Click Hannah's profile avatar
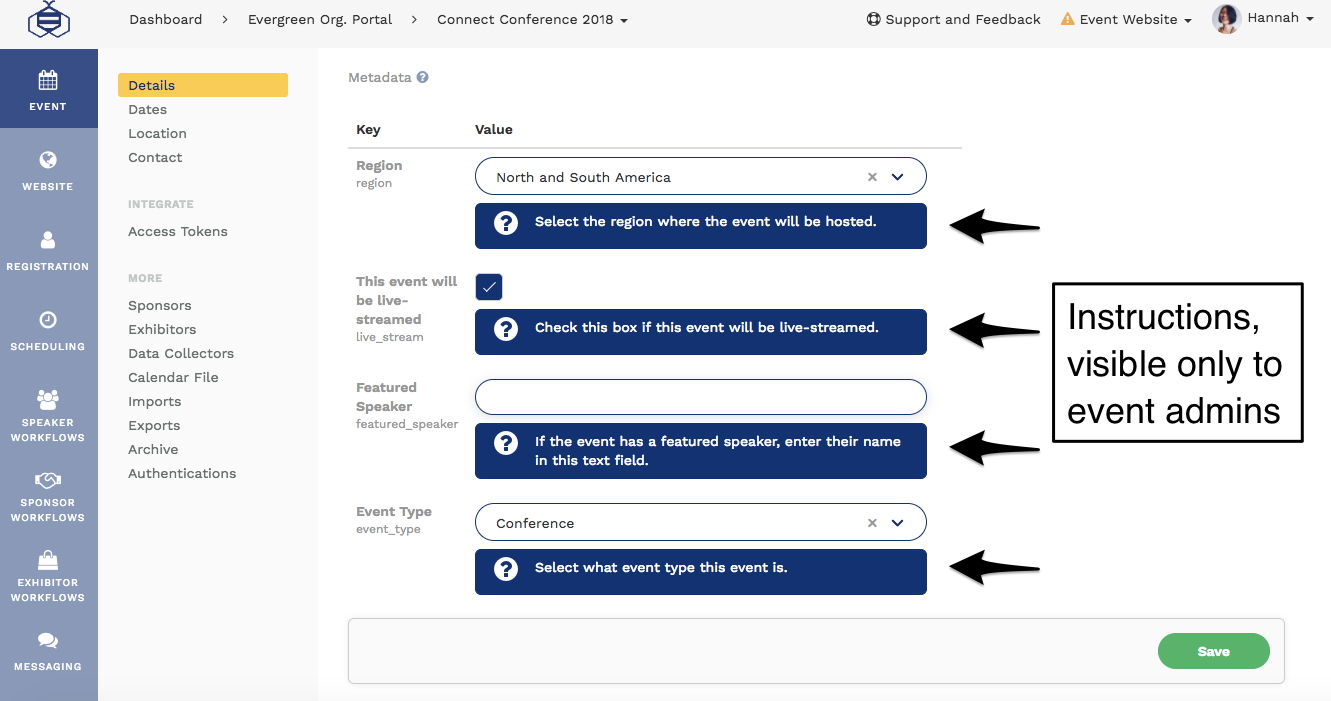 (1226, 19)
